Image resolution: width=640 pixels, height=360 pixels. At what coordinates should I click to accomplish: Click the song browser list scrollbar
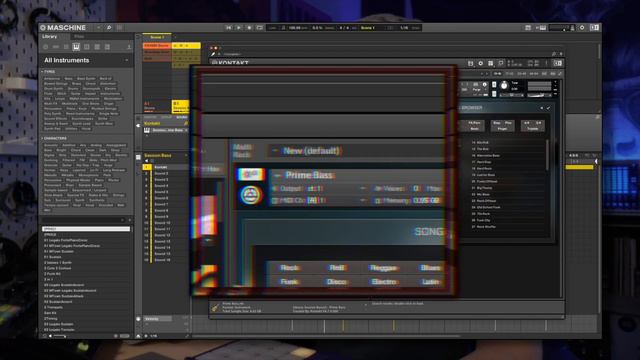click(547, 155)
